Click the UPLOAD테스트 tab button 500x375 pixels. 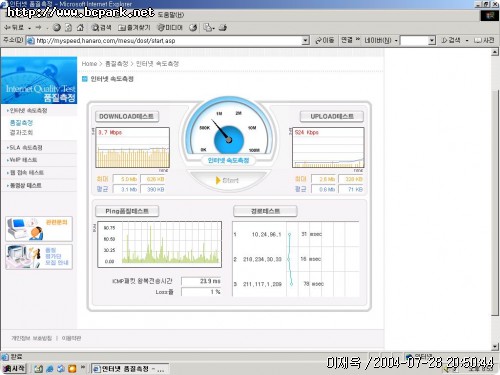(x=332, y=116)
